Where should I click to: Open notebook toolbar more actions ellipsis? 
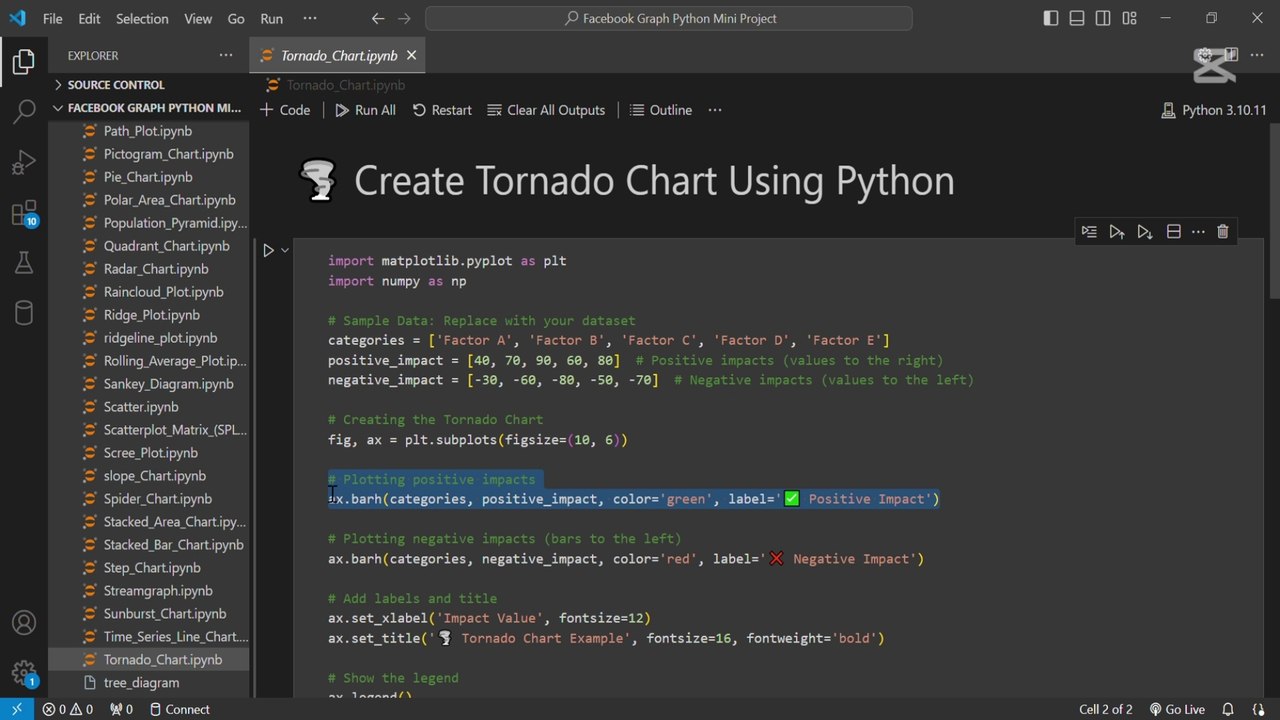715,110
